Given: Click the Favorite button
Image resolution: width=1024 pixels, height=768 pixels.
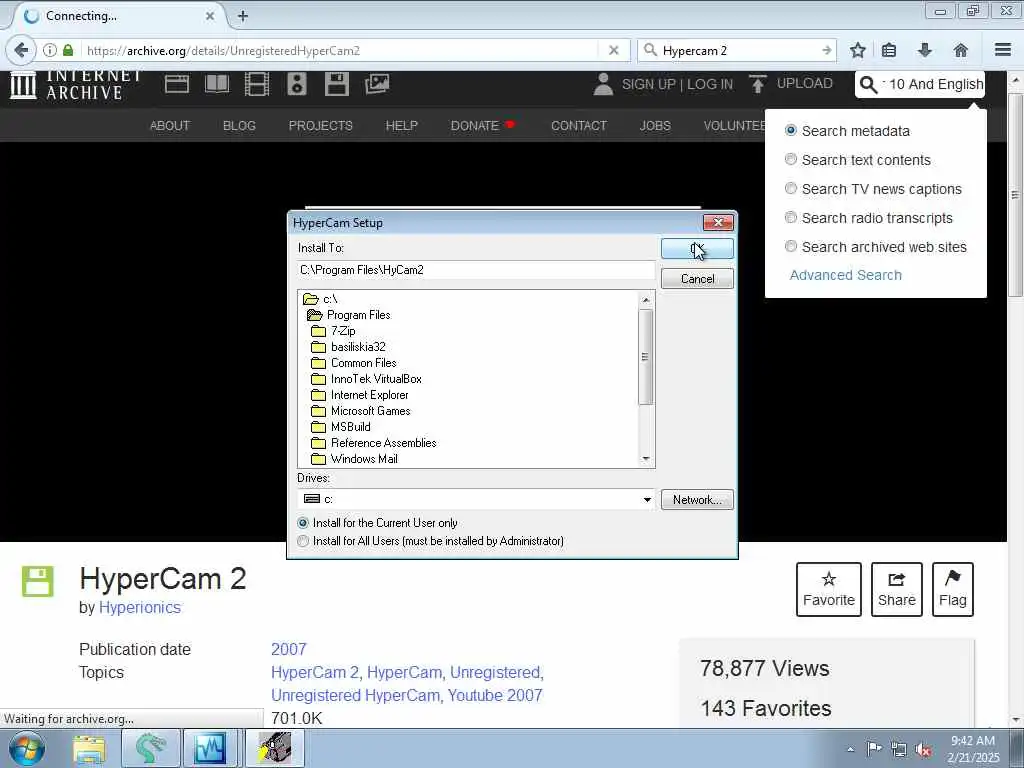Looking at the screenshot, I should tap(829, 589).
